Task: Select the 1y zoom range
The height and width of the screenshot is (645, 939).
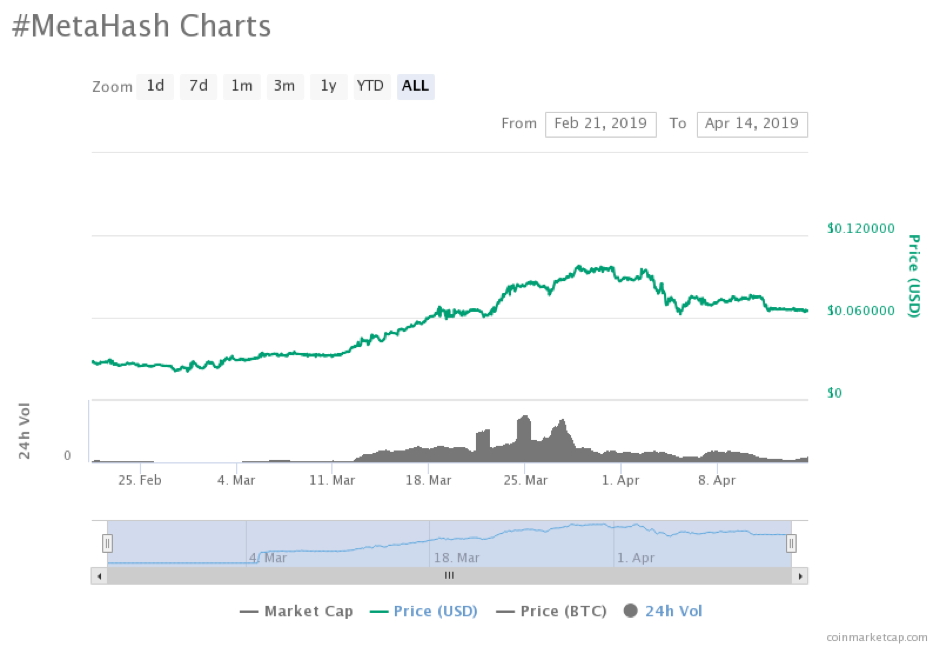Action: [x=329, y=86]
